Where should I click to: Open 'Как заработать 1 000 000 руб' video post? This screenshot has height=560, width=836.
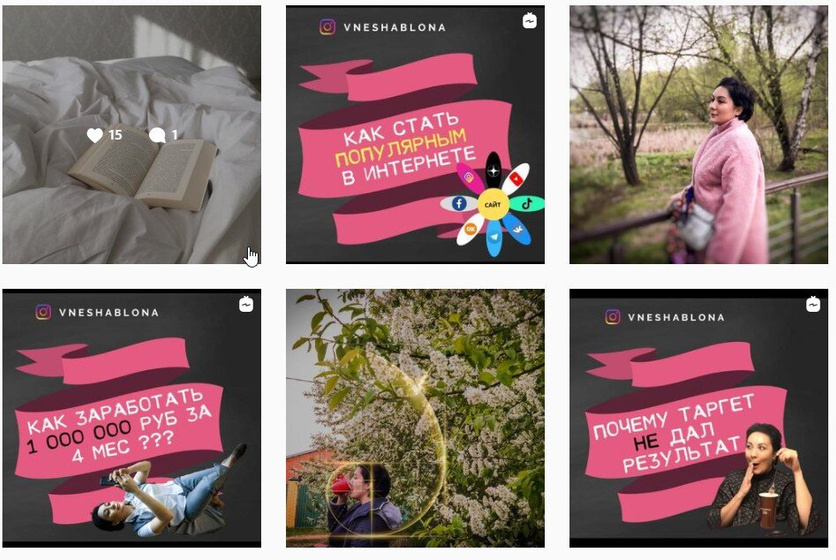coord(132,418)
